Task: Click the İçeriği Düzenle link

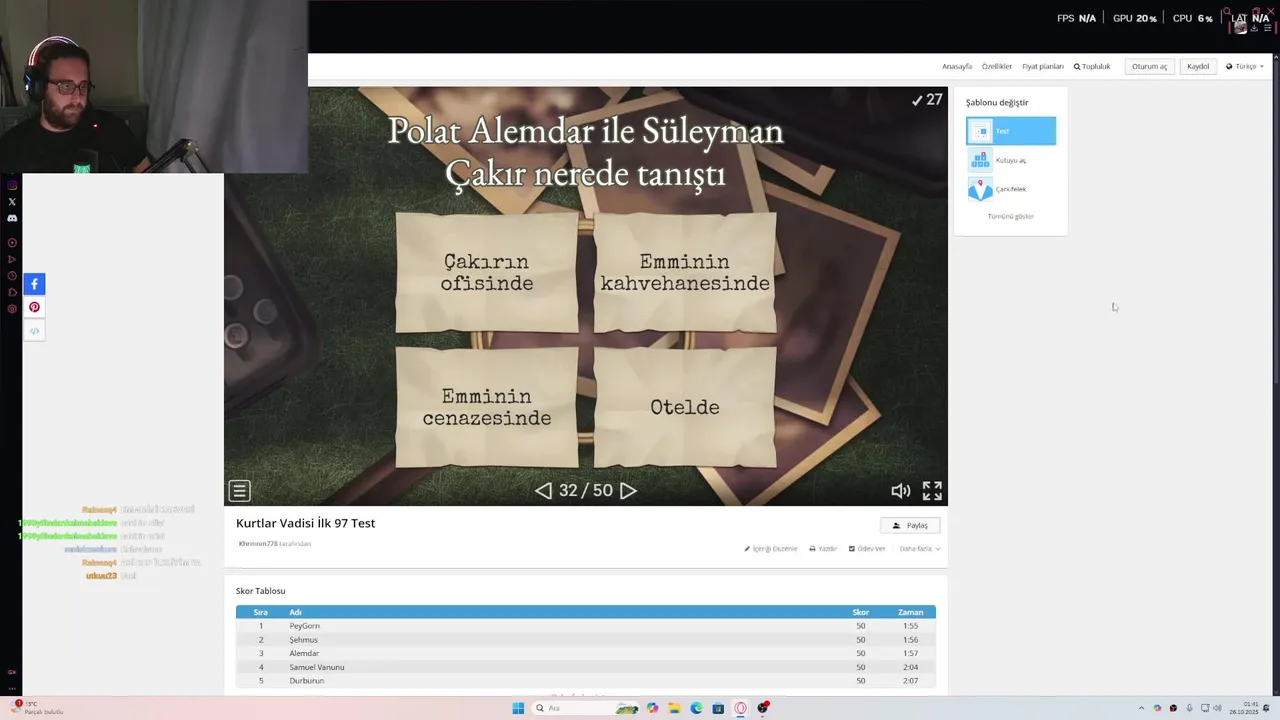Action: pos(771,549)
